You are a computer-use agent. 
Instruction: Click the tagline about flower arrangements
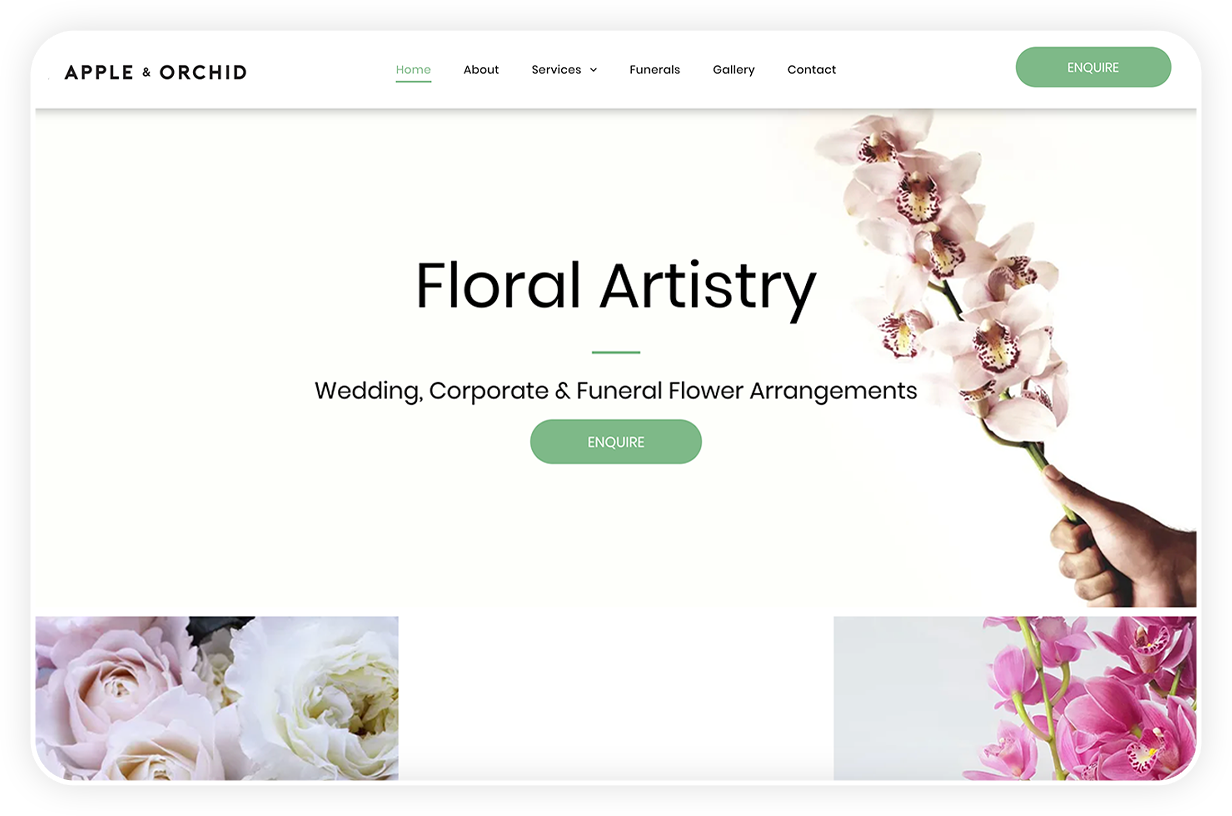pos(615,390)
